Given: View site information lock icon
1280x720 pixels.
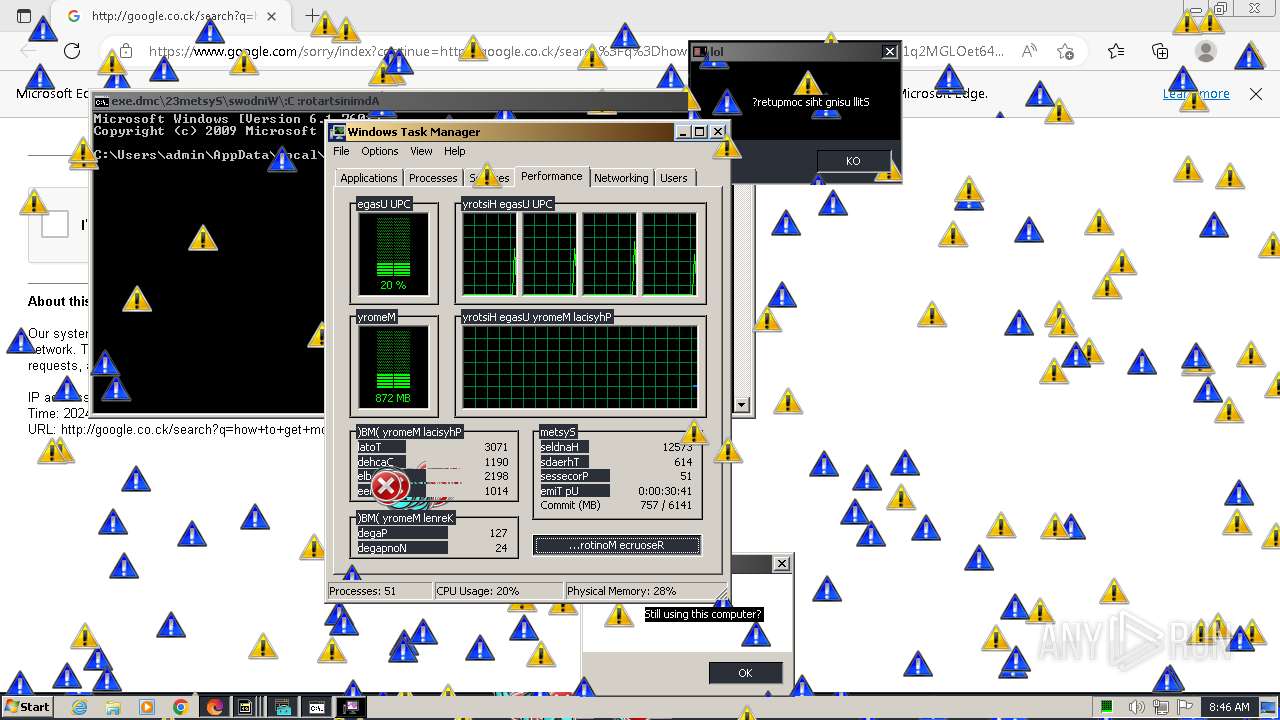Looking at the screenshot, I should tap(125, 51).
